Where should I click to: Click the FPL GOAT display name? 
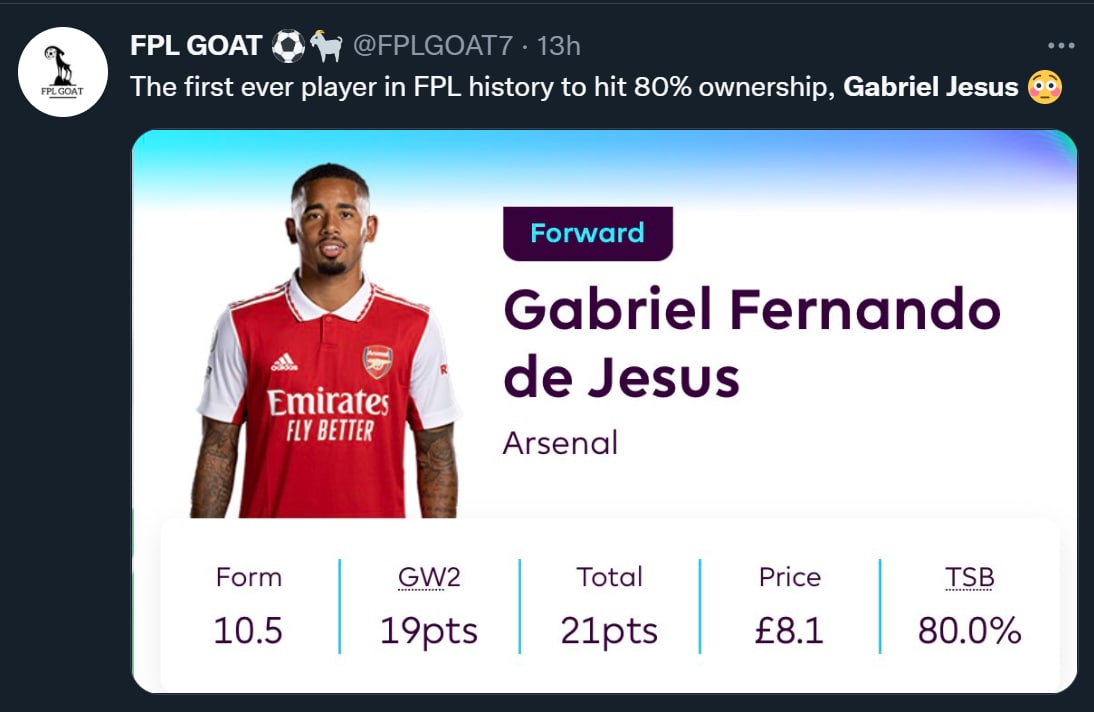point(196,46)
